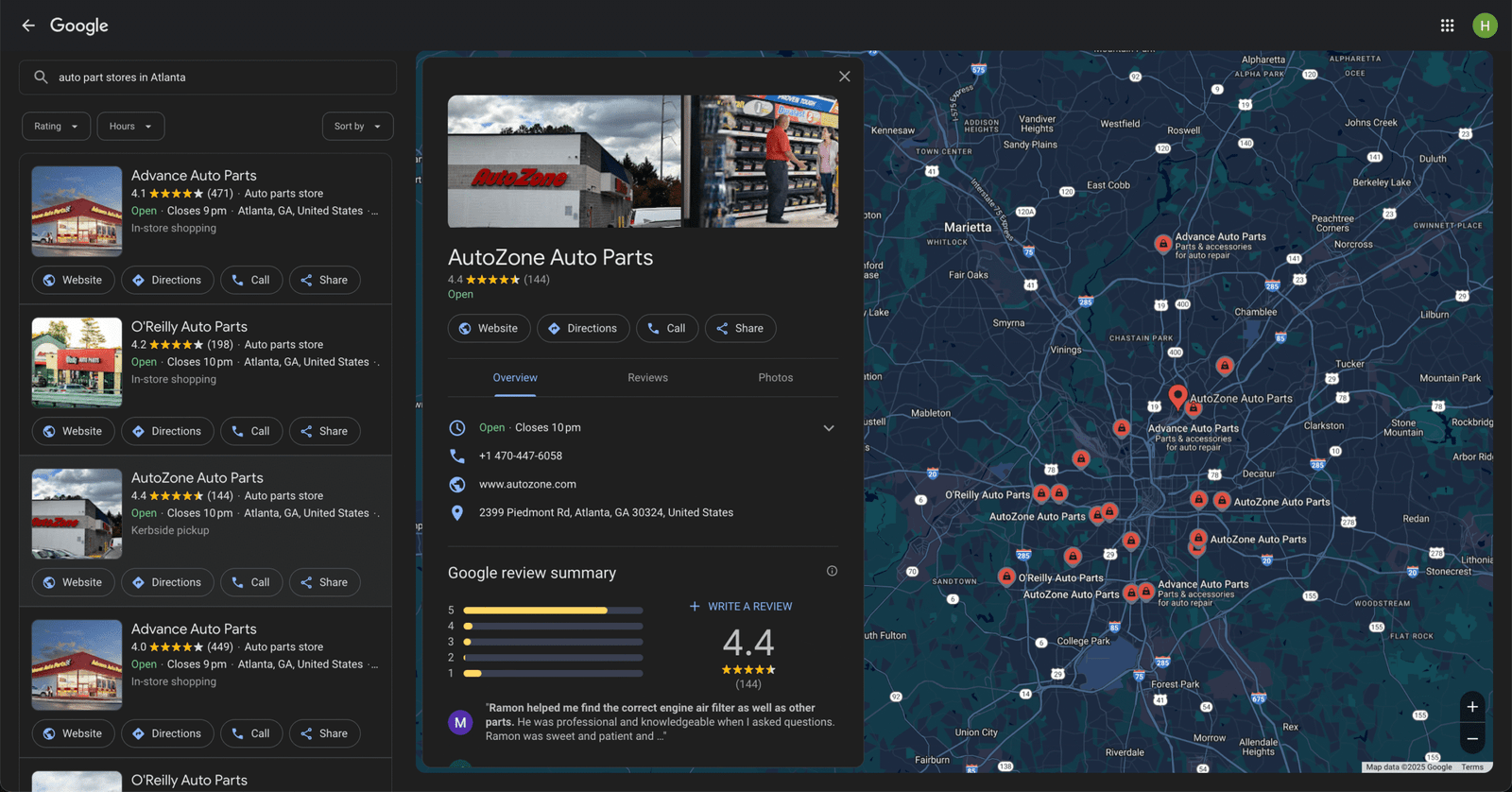Screen dimensions: 1512x792
Task: Get Directions in AutoZone list card
Action: pyautogui.click(x=167, y=583)
